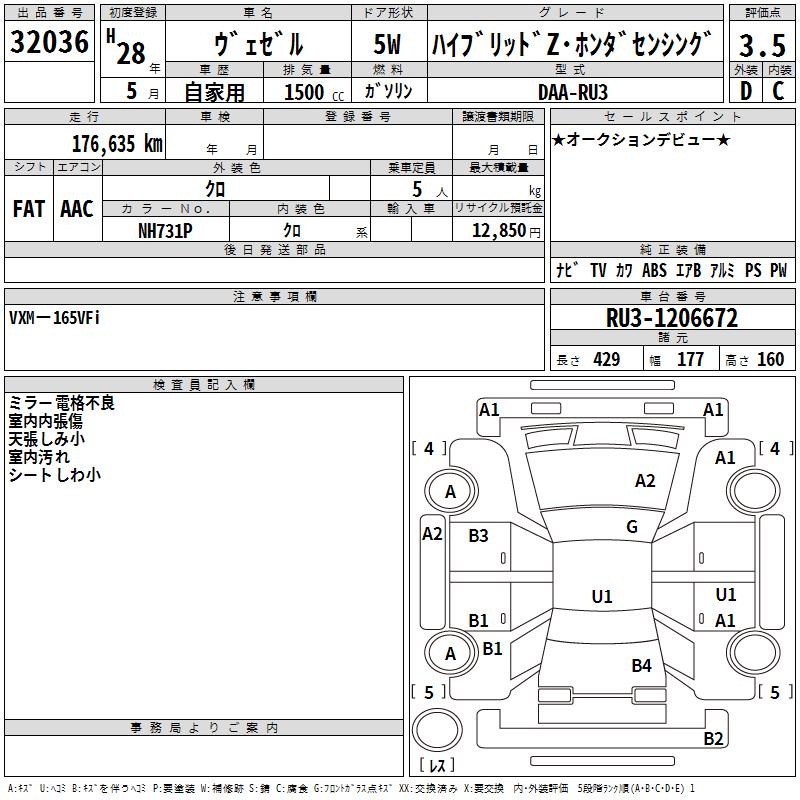Select inspector note 天張しみ小
This screenshot has height=800, width=800.
[46, 439]
